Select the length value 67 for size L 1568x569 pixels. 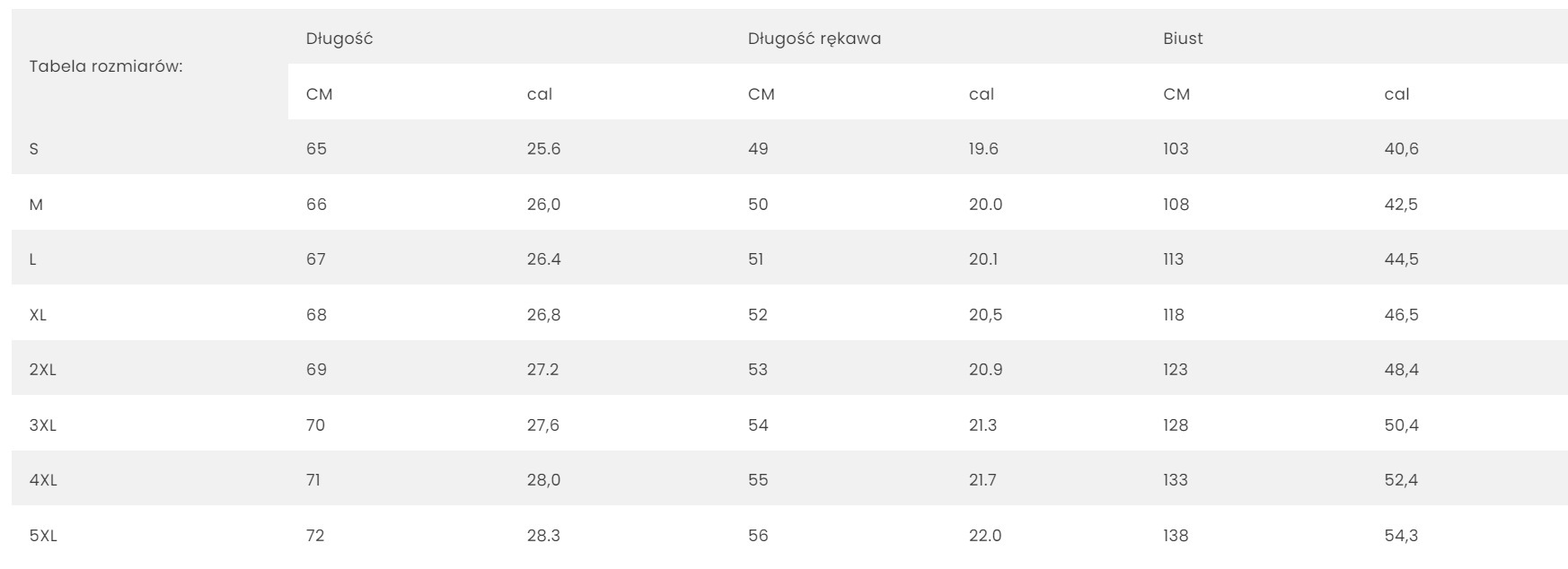pos(316,259)
